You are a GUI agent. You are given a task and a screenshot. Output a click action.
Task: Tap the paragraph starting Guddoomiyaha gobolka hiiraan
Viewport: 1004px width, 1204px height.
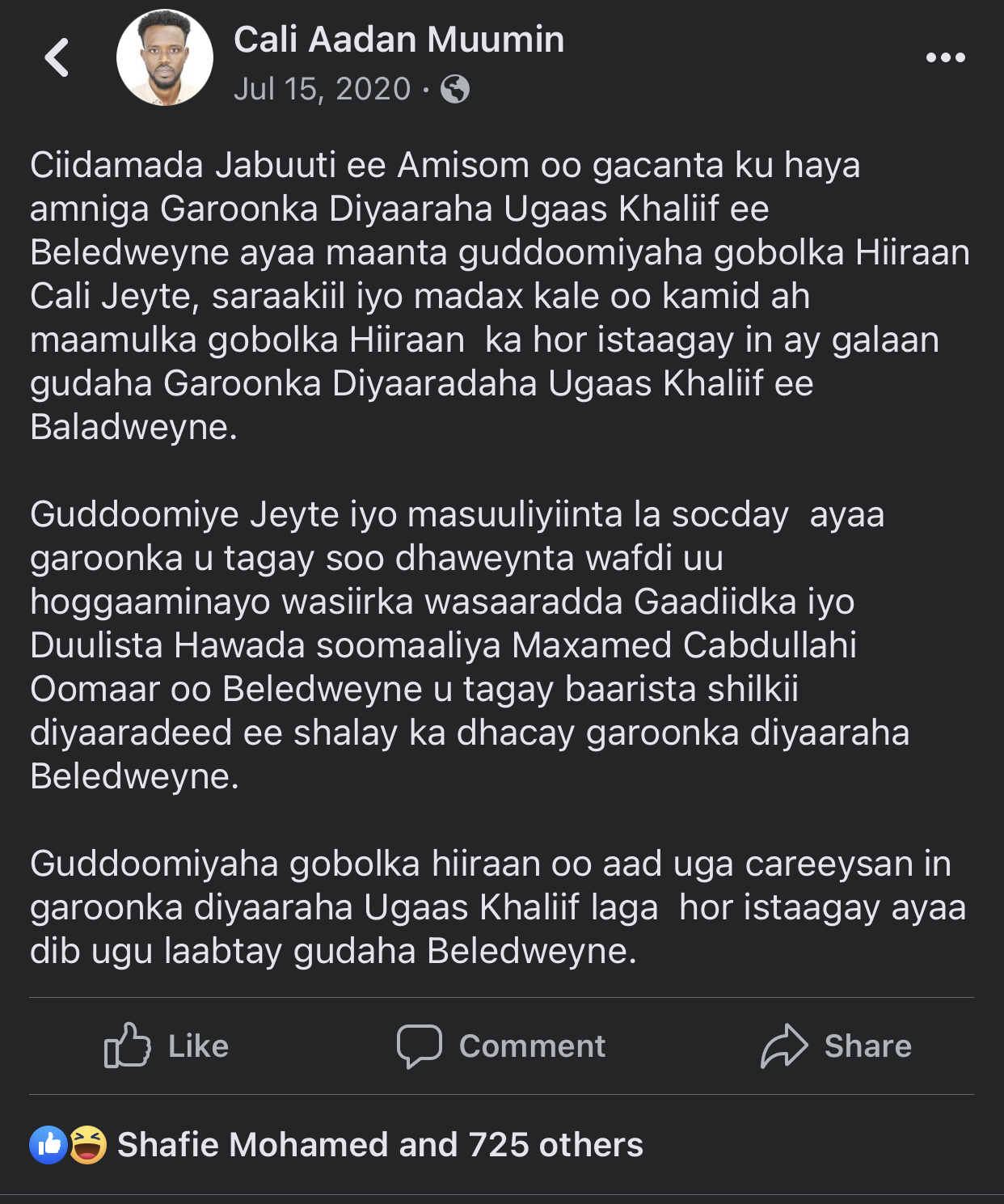click(x=498, y=907)
